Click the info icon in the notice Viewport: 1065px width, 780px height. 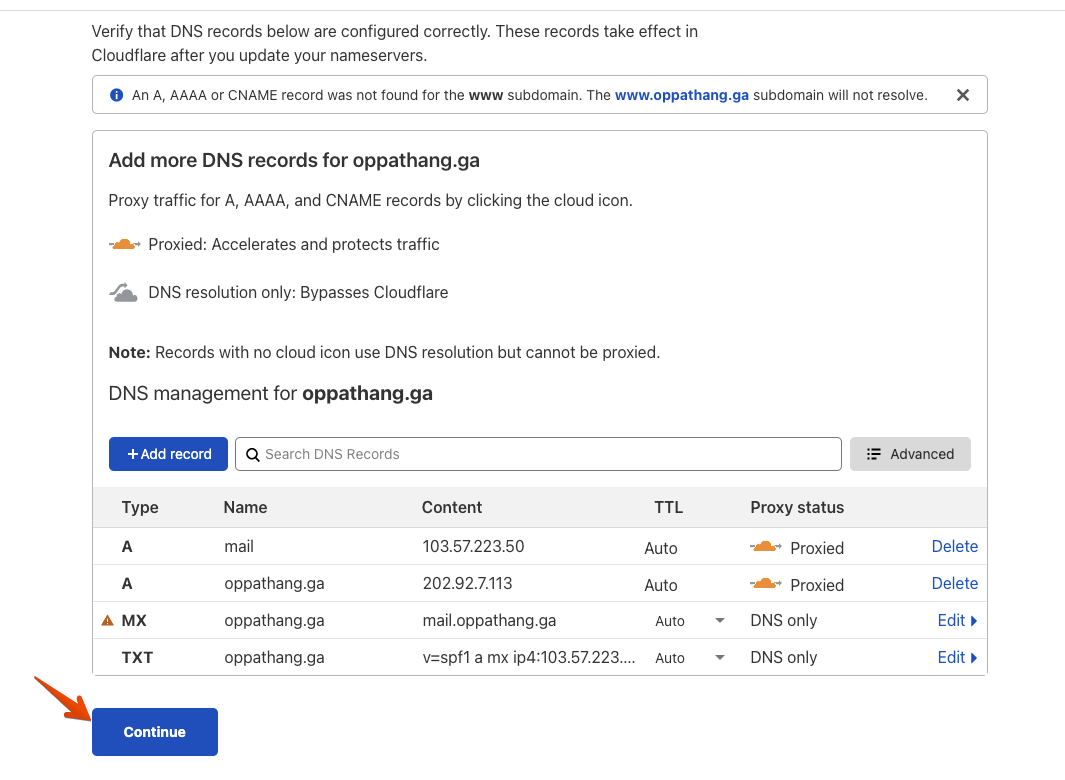(x=116, y=95)
